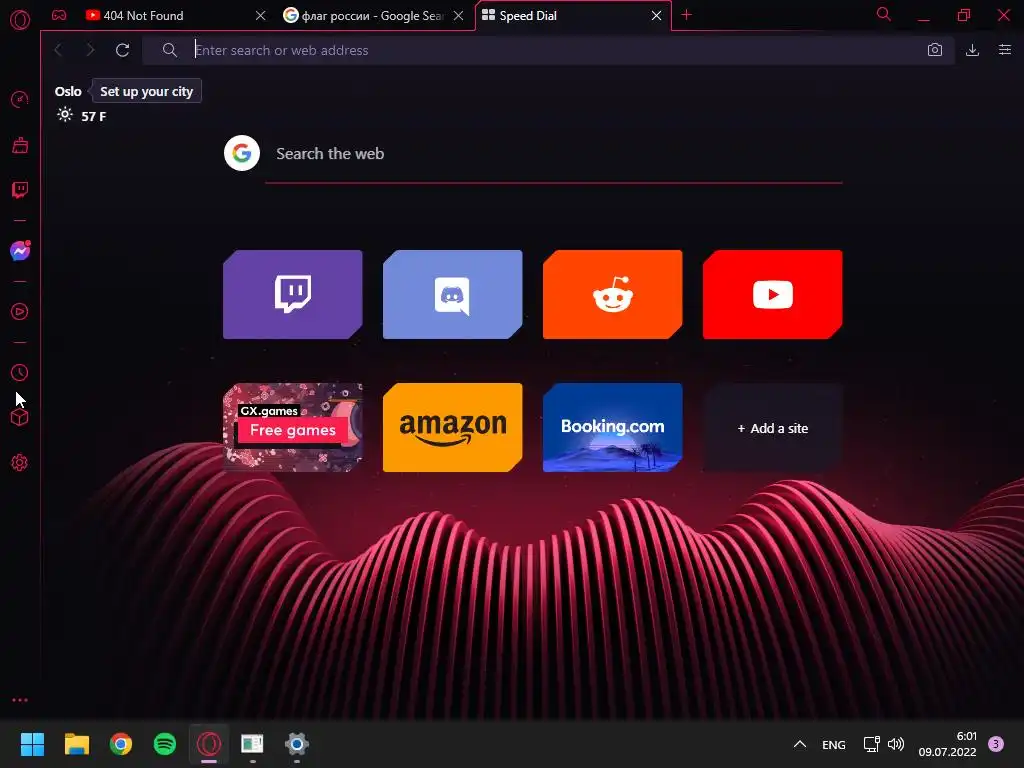Open GX.games Free games tile
Screen dimensions: 1024x768
pyautogui.click(x=293, y=428)
